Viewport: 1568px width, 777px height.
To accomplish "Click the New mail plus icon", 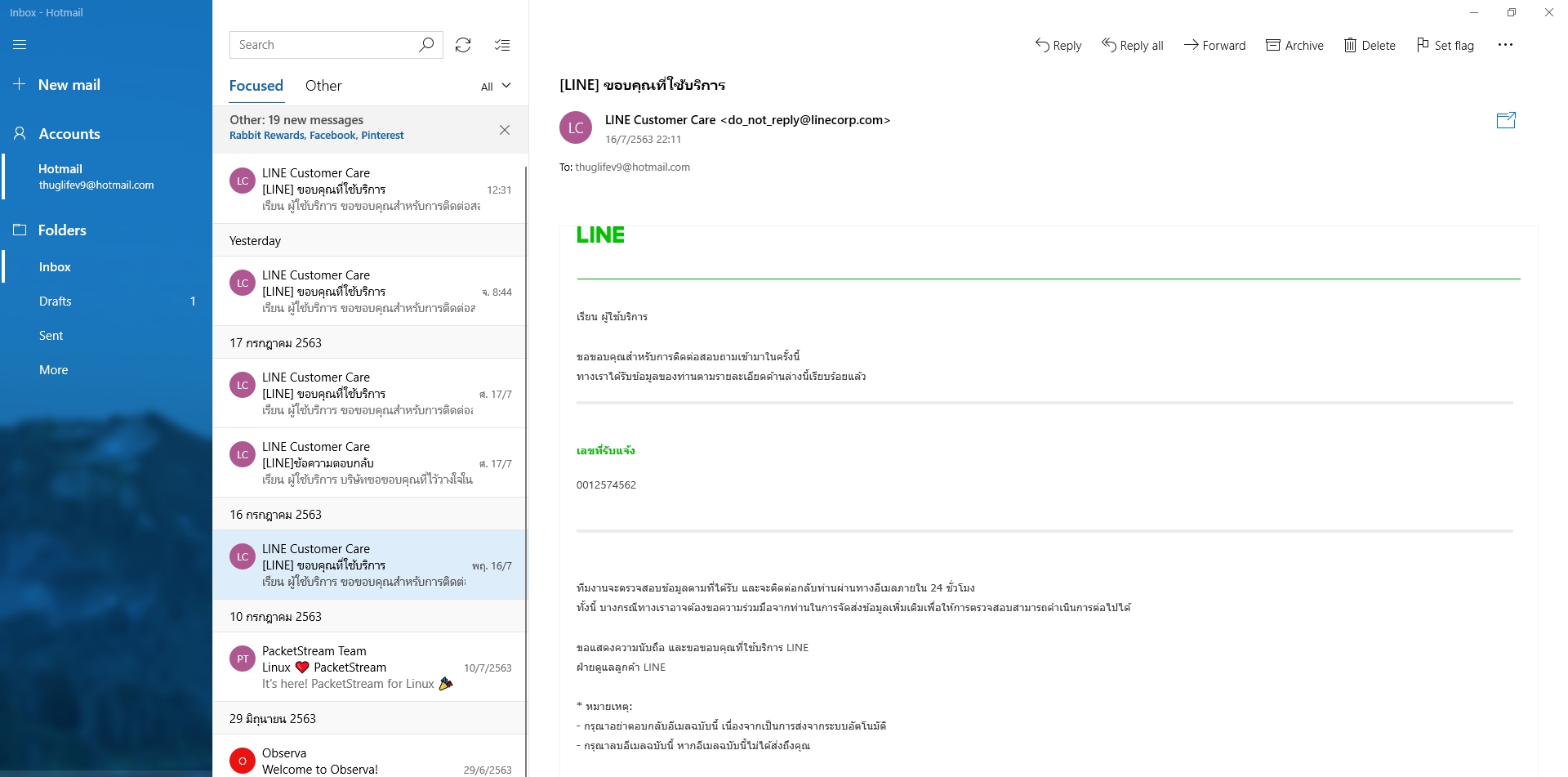I will [x=20, y=84].
